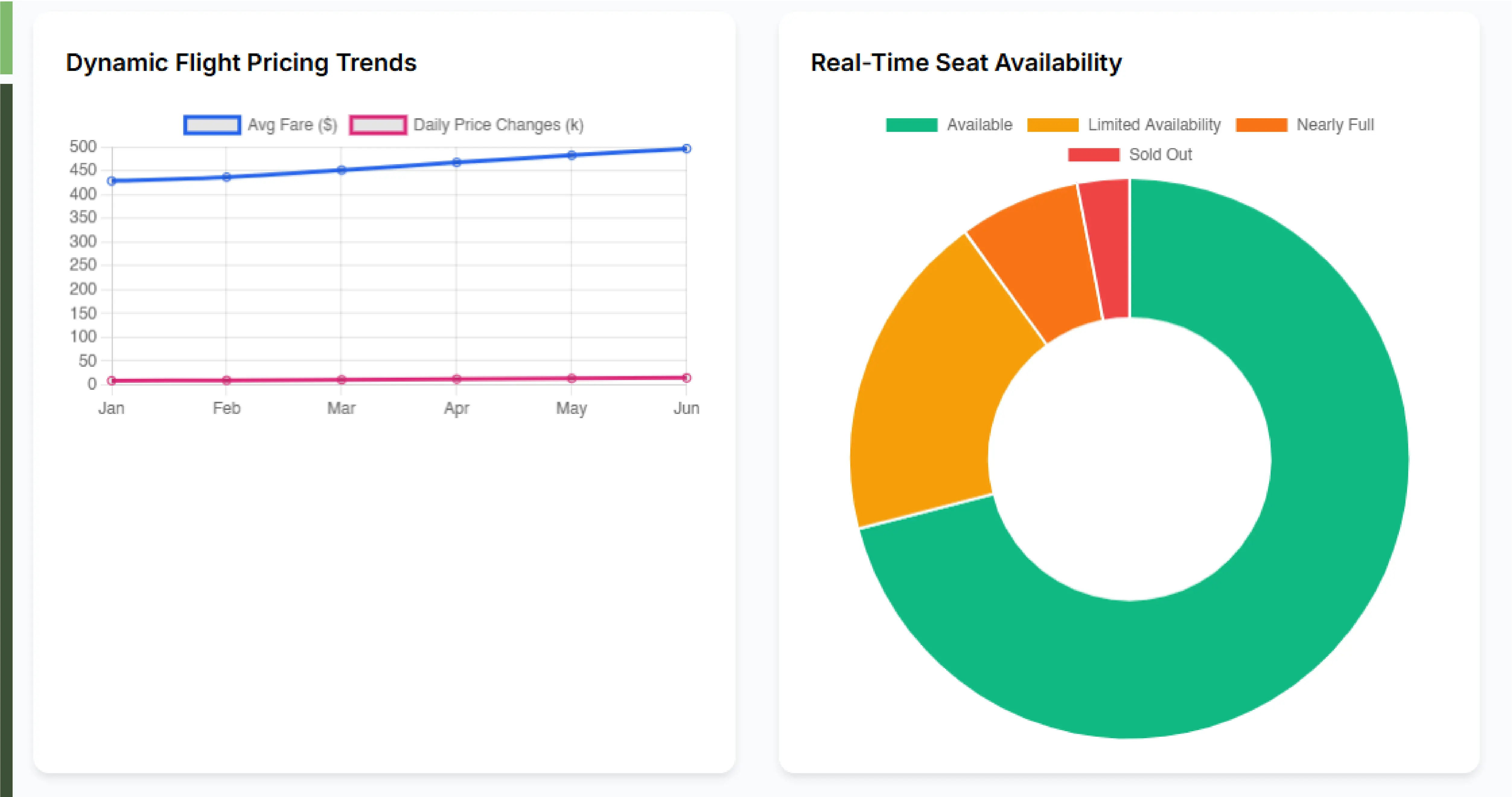
Task: Click the Apr Avg Fare data point
Action: point(457,163)
